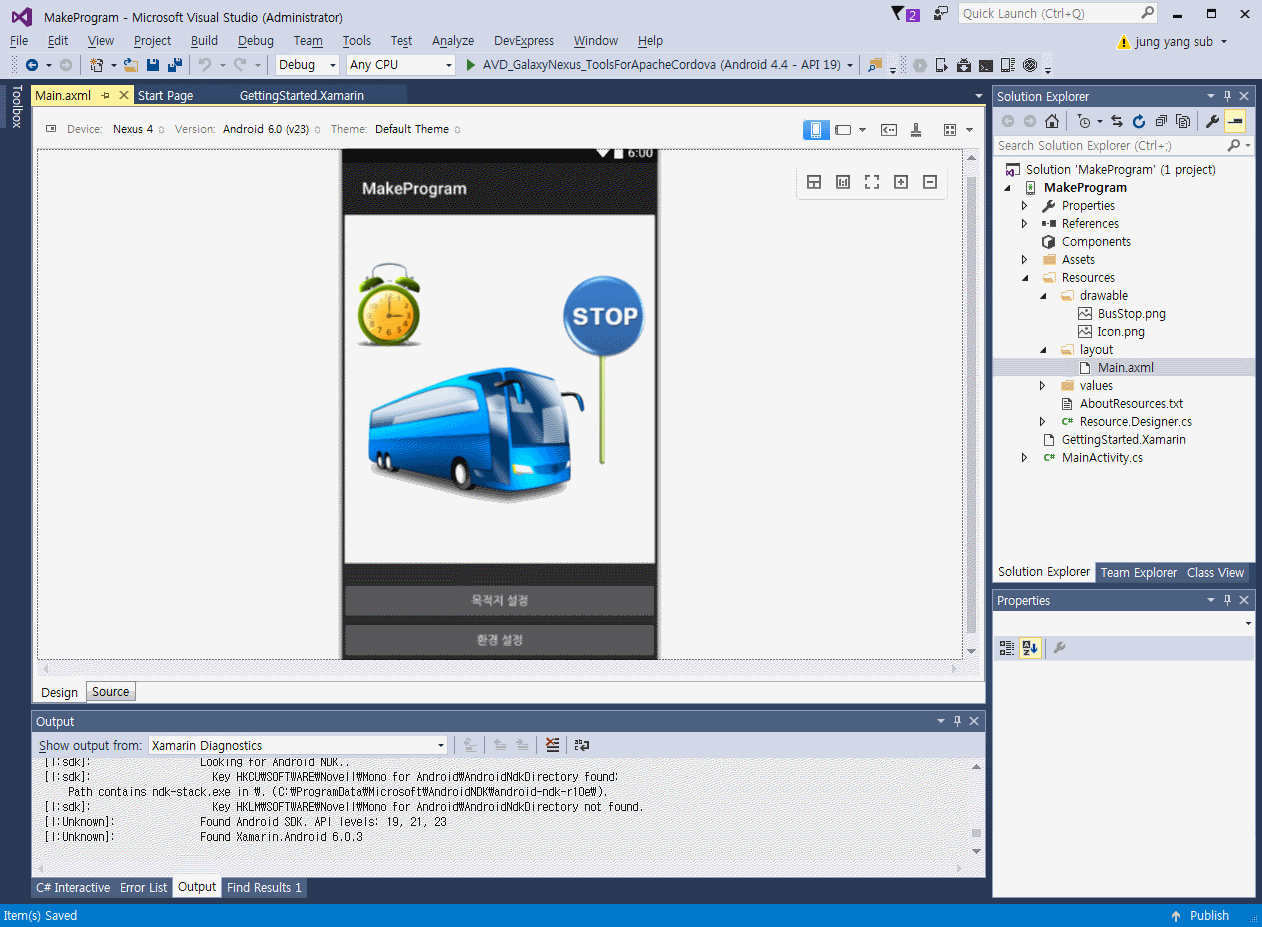Click Clear All in the Output toolbar
Viewport: 1262px width, 927px height.
point(552,745)
